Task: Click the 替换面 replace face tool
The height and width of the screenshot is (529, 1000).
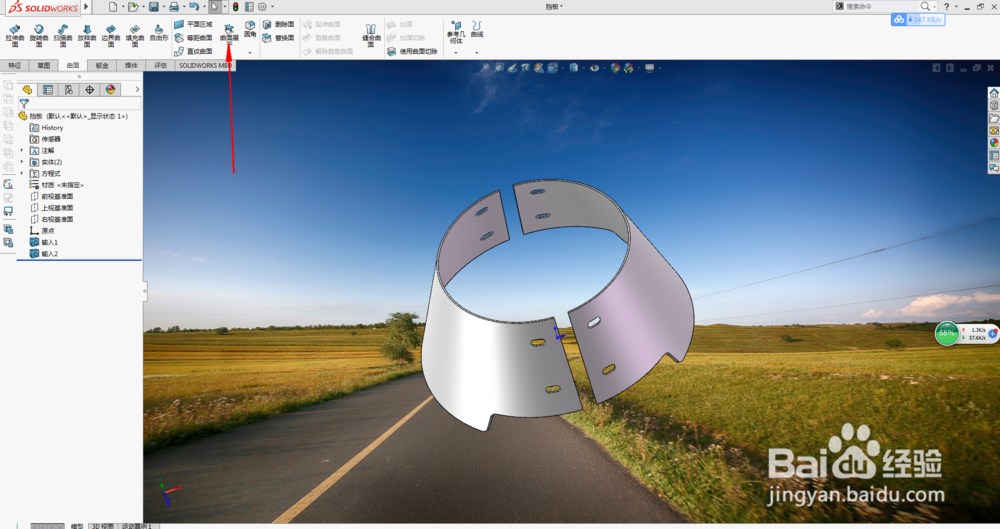Action: 279,38
